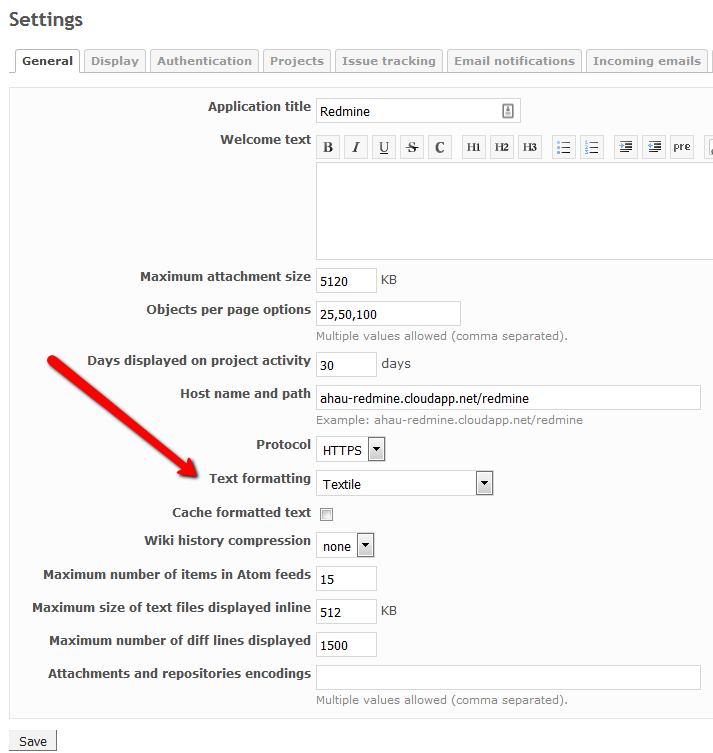This screenshot has width=713, height=753.
Task: Insert an ordered numbered list
Action: tap(592, 147)
